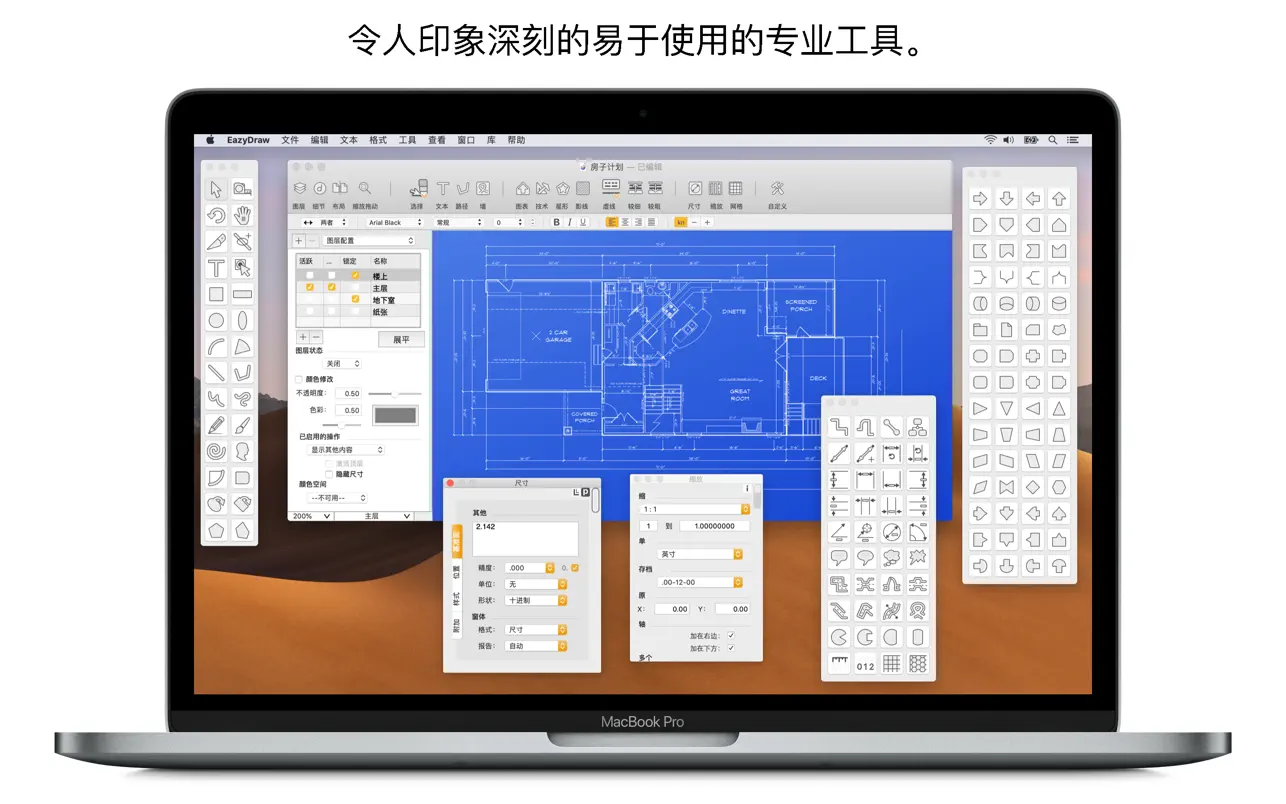This screenshot has width=1286, height=804.
Task: Toggle bold formatting in format bar
Action: [x=557, y=222]
